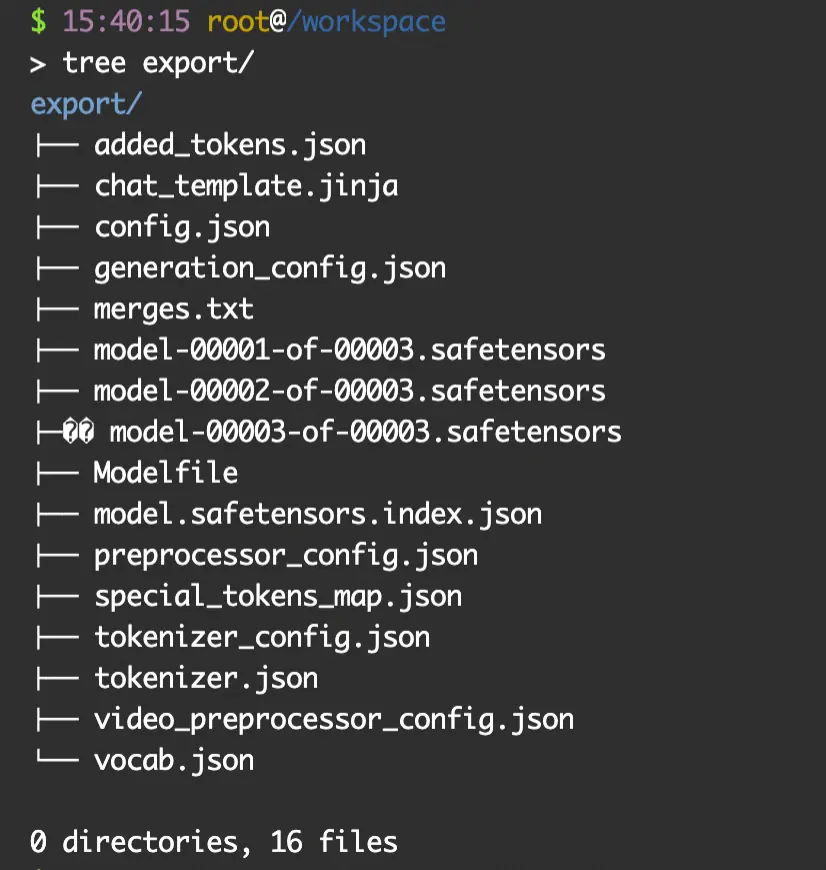Screen dimensions: 826x870
Task: Click preprocessor_config.json file name
Action: (286, 555)
